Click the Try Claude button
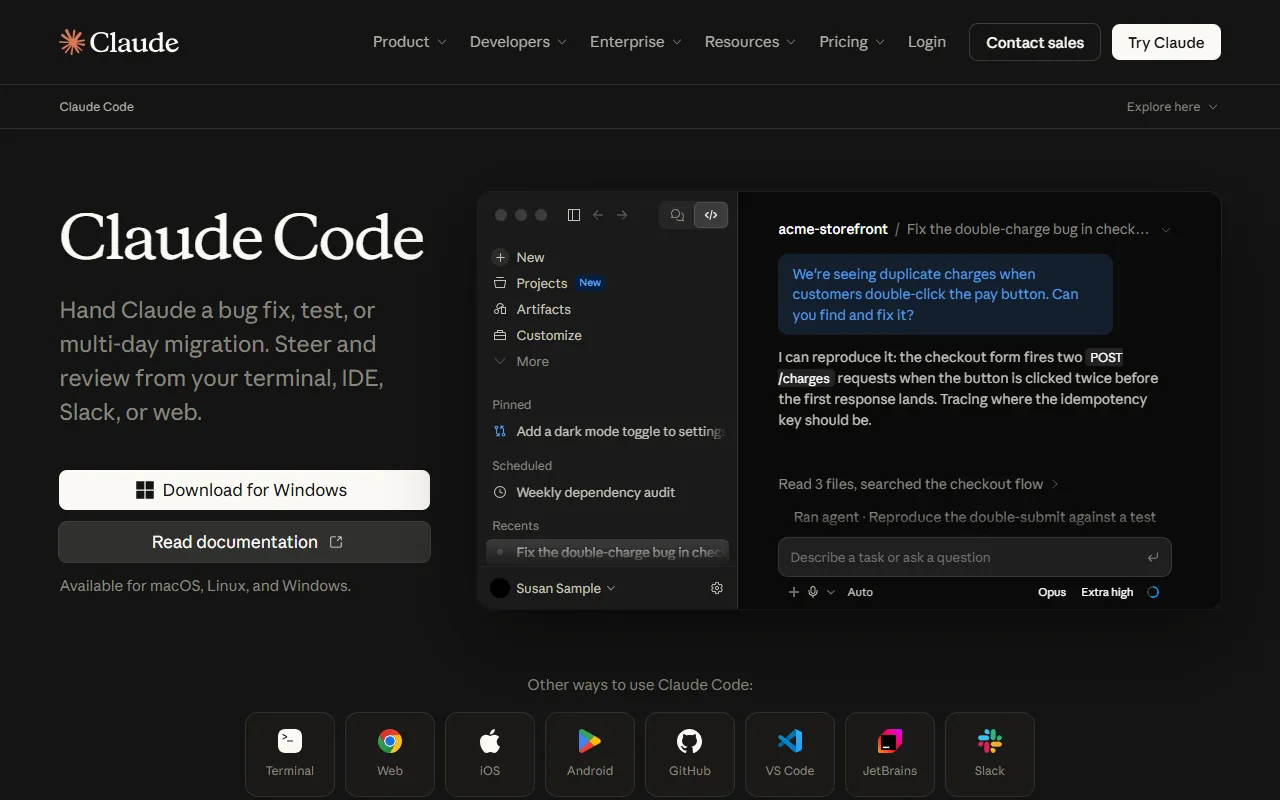1280x800 pixels. pos(1166,42)
